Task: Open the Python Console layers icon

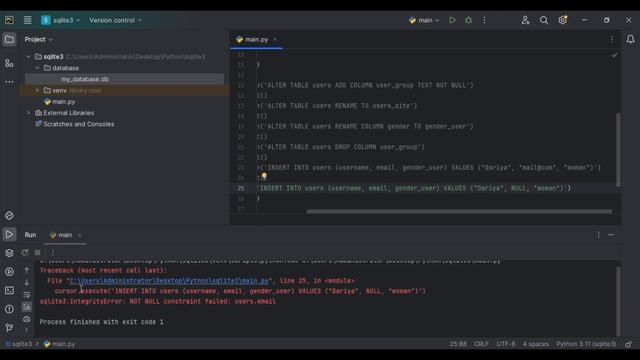Action: [9, 253]
